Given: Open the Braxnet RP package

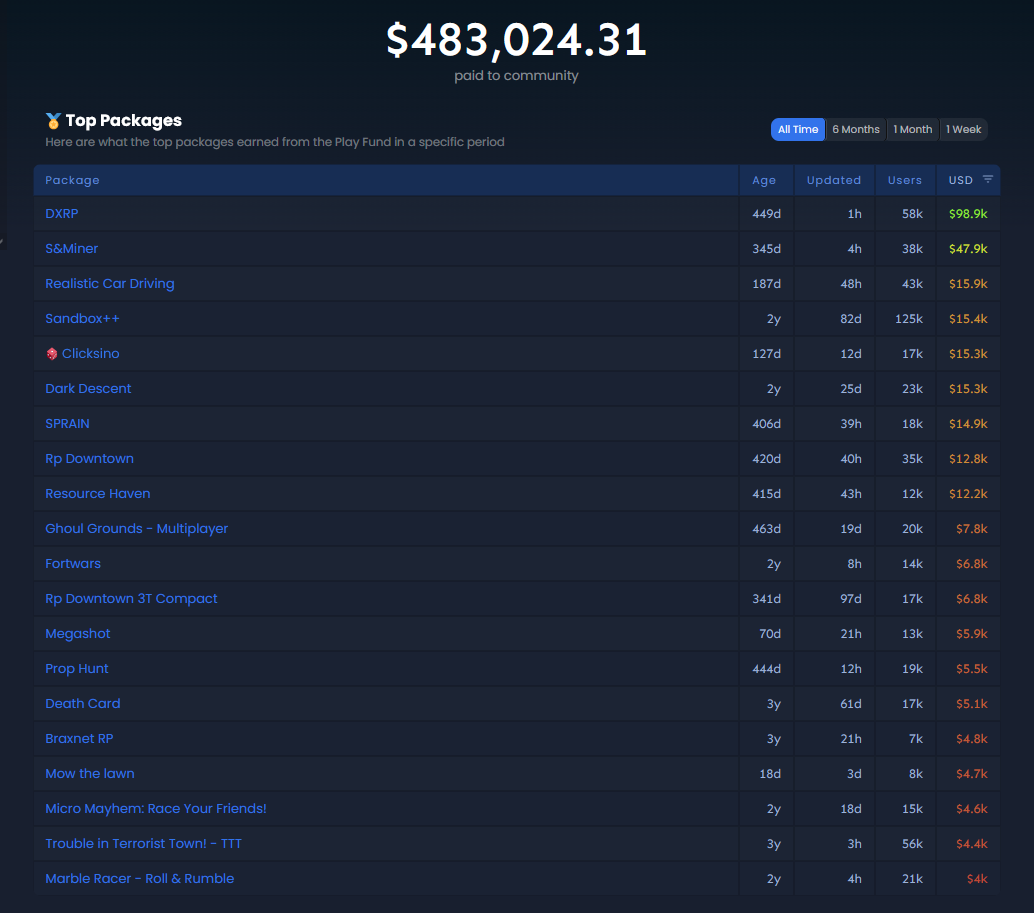Looking at the screenshot, I should coord(79,738).
